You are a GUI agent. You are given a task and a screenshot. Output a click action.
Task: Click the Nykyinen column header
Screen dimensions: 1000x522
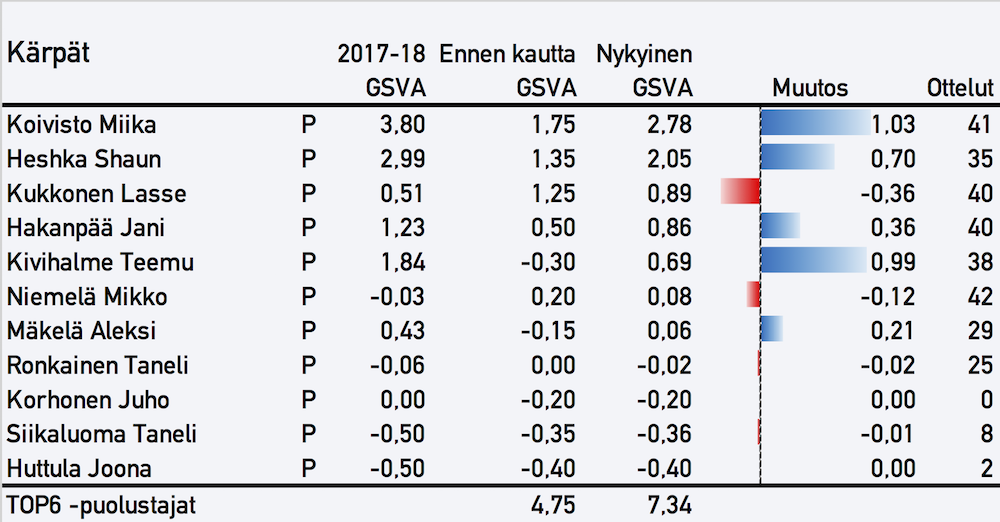tap(644, 54)
